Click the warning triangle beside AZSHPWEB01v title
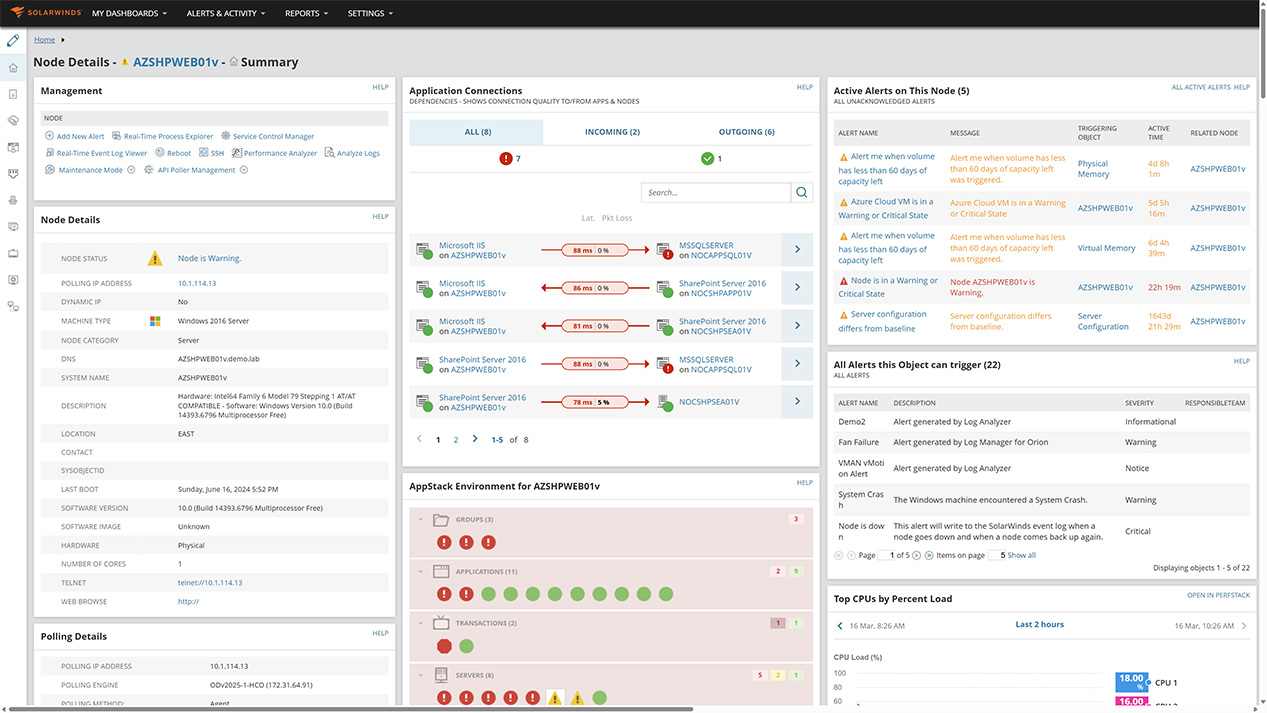 click(125, 61)
